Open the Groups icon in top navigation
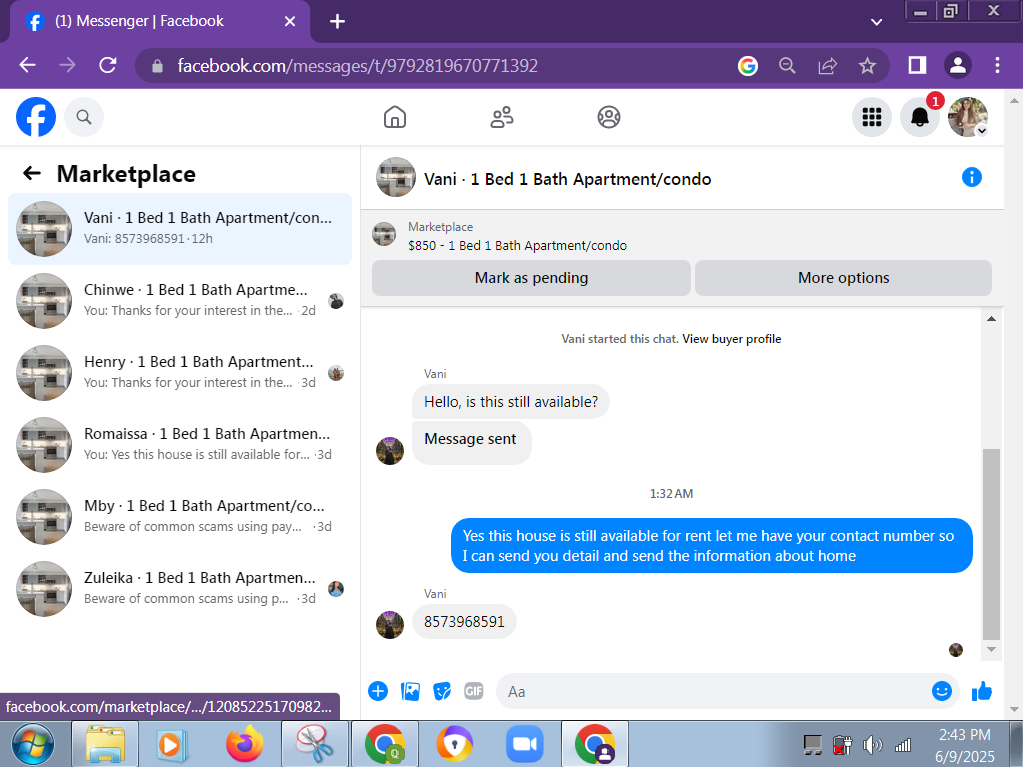Image resolution: width=1023 pixels, height=767 pixels. click(609, 117)
